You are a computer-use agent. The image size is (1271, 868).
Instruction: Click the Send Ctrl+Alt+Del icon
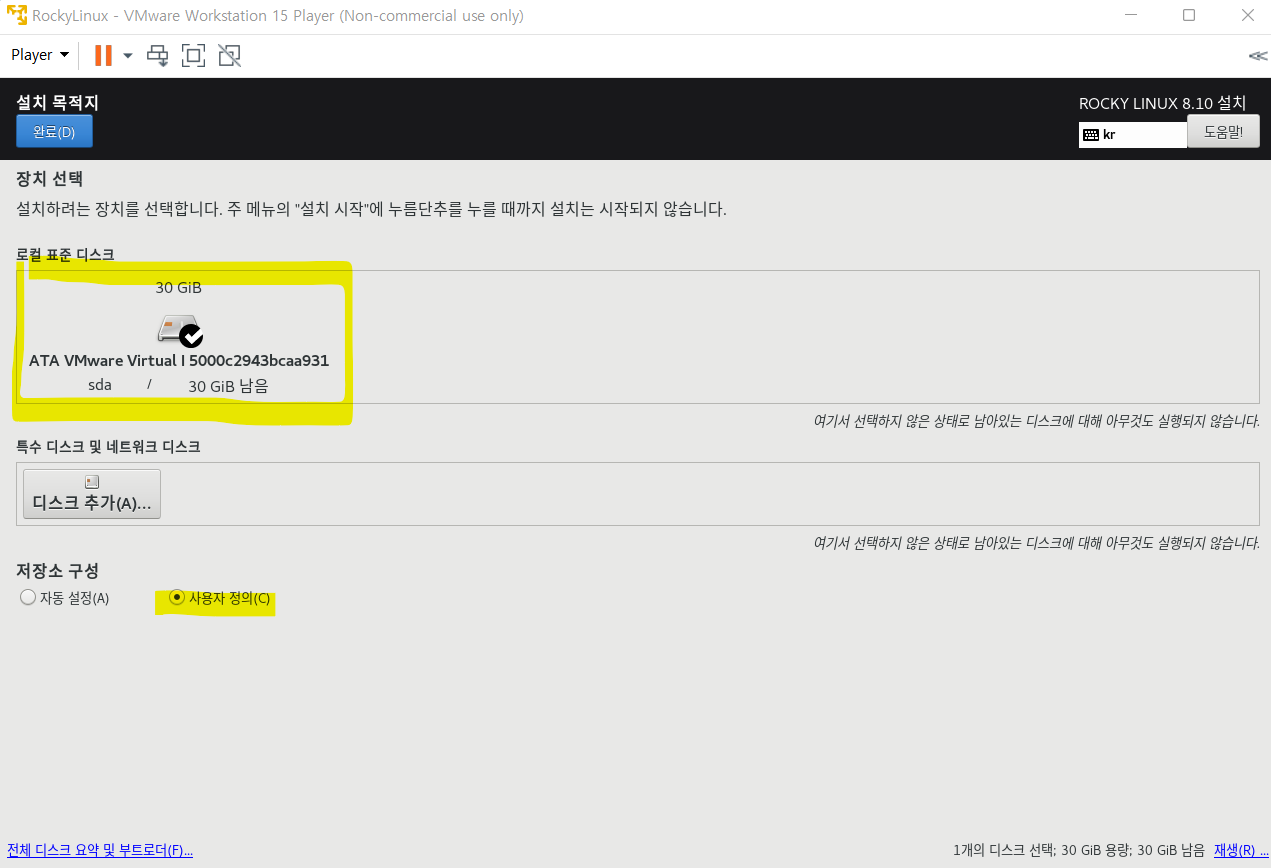[158, 55]
